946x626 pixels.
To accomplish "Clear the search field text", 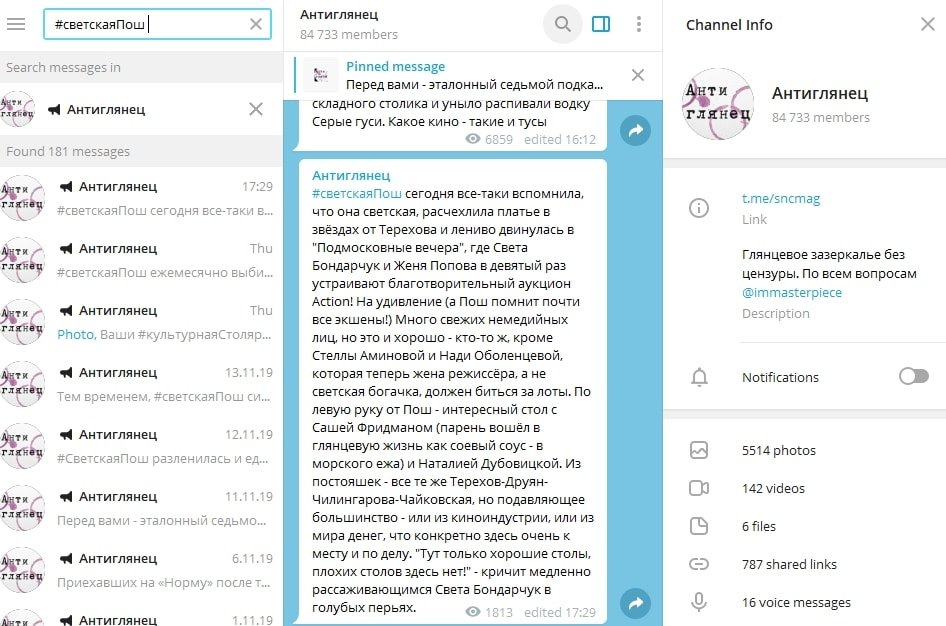I will (256, 24).
